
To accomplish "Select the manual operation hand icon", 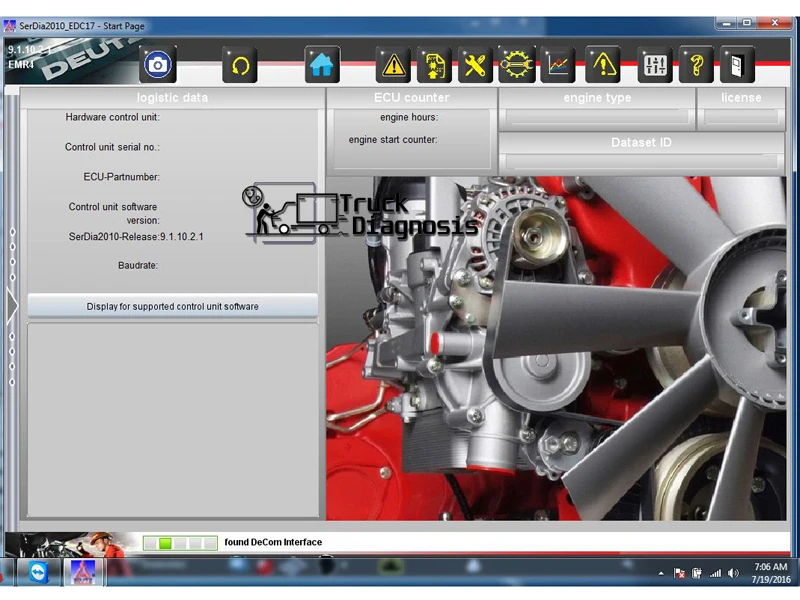I will [x=434, y=64].
